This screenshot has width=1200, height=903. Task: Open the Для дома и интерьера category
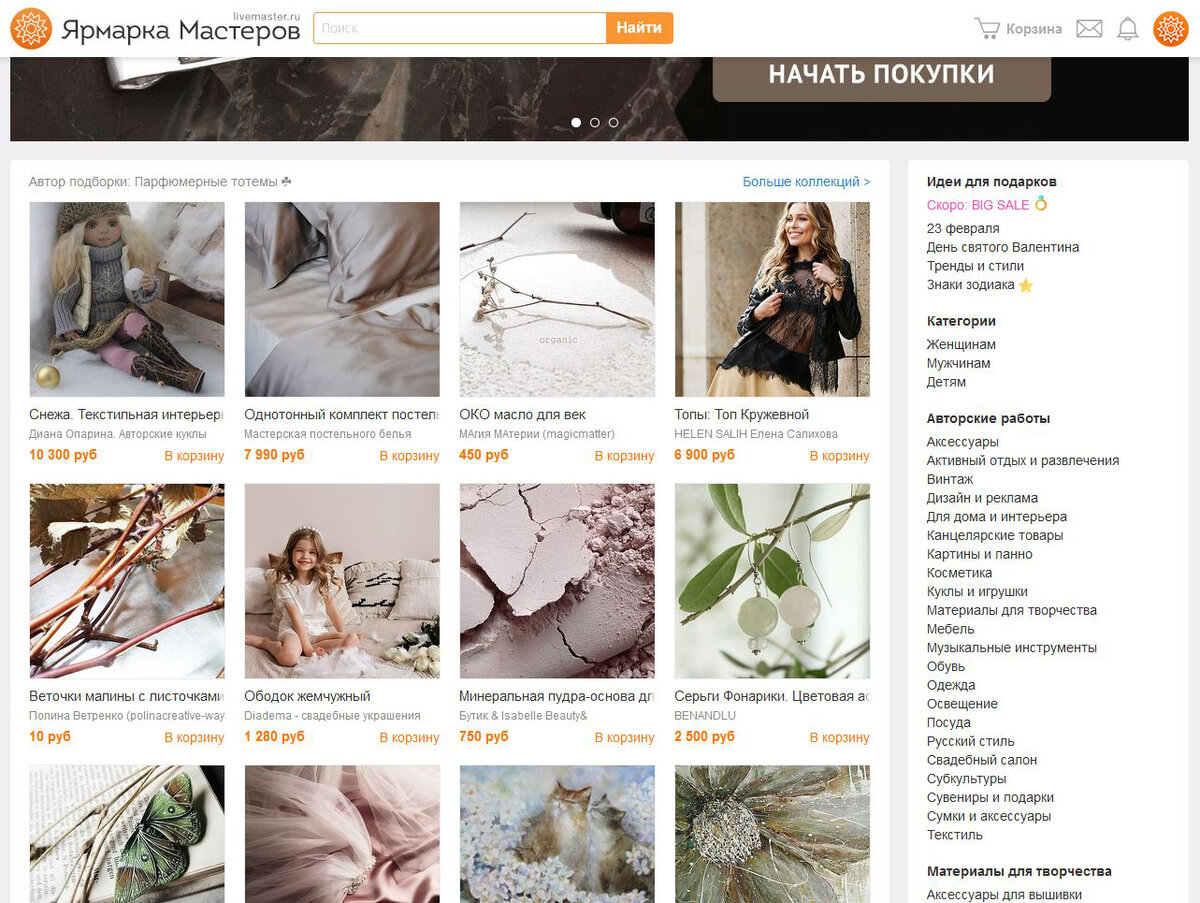(x=997, y=517)
